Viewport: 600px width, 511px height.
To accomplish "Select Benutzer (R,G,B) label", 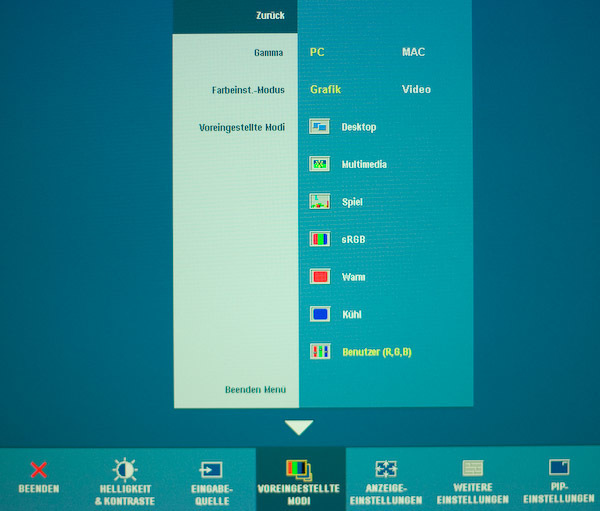I will 377,352.
